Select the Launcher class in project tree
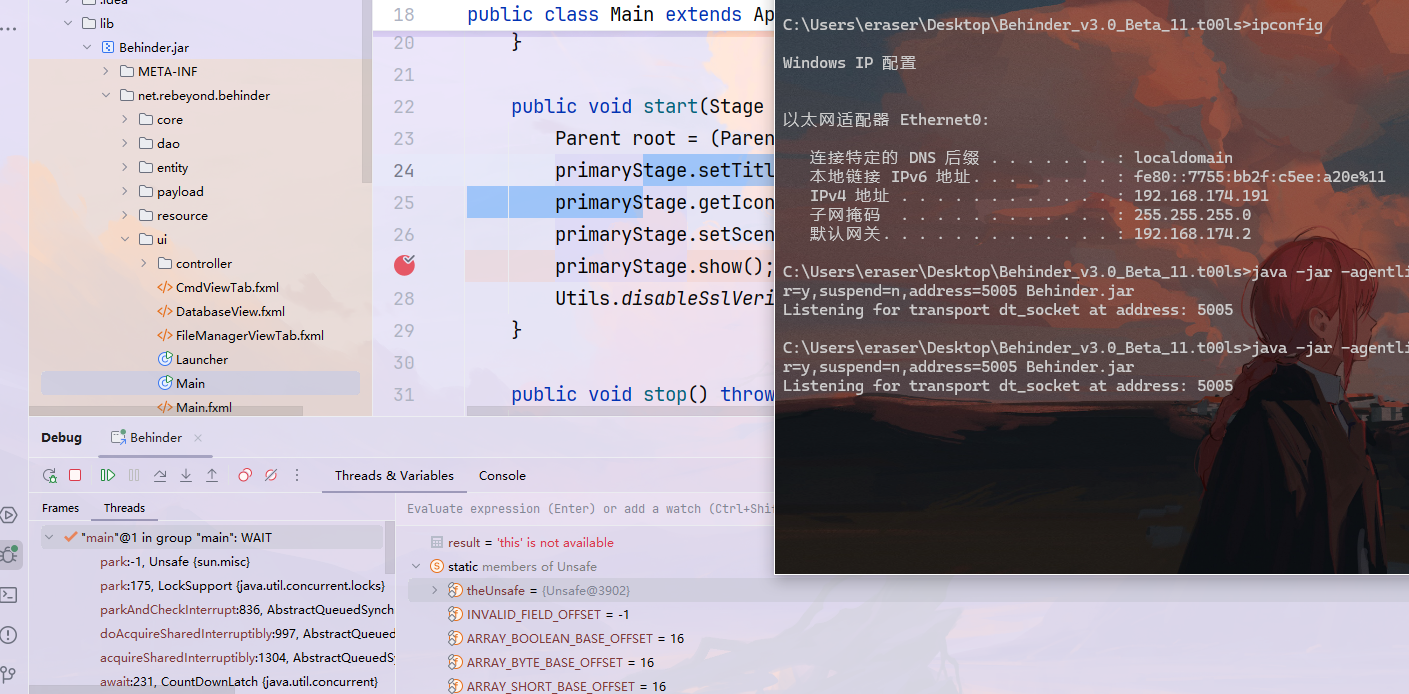1409x694 pixels. pyautogui.click(x=202, y=359)
